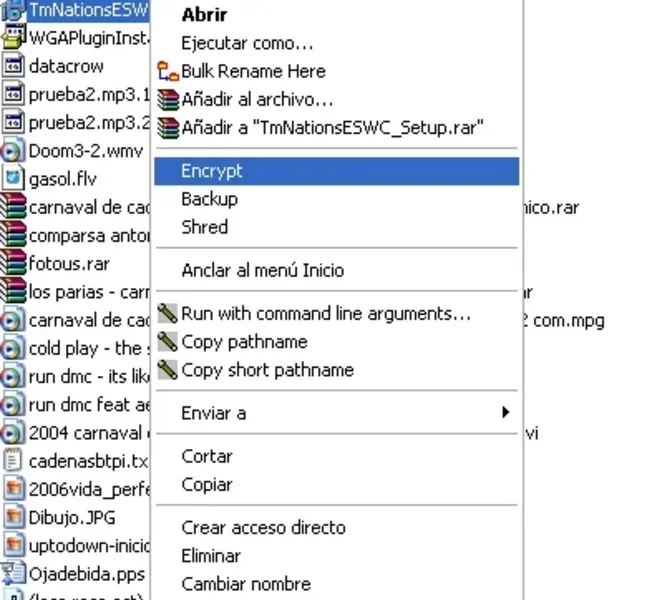The height and width of the screenshot is (600, 647).
Task: Choose Ejecutar como... from the context menu
Action: (x=336, y=43)
